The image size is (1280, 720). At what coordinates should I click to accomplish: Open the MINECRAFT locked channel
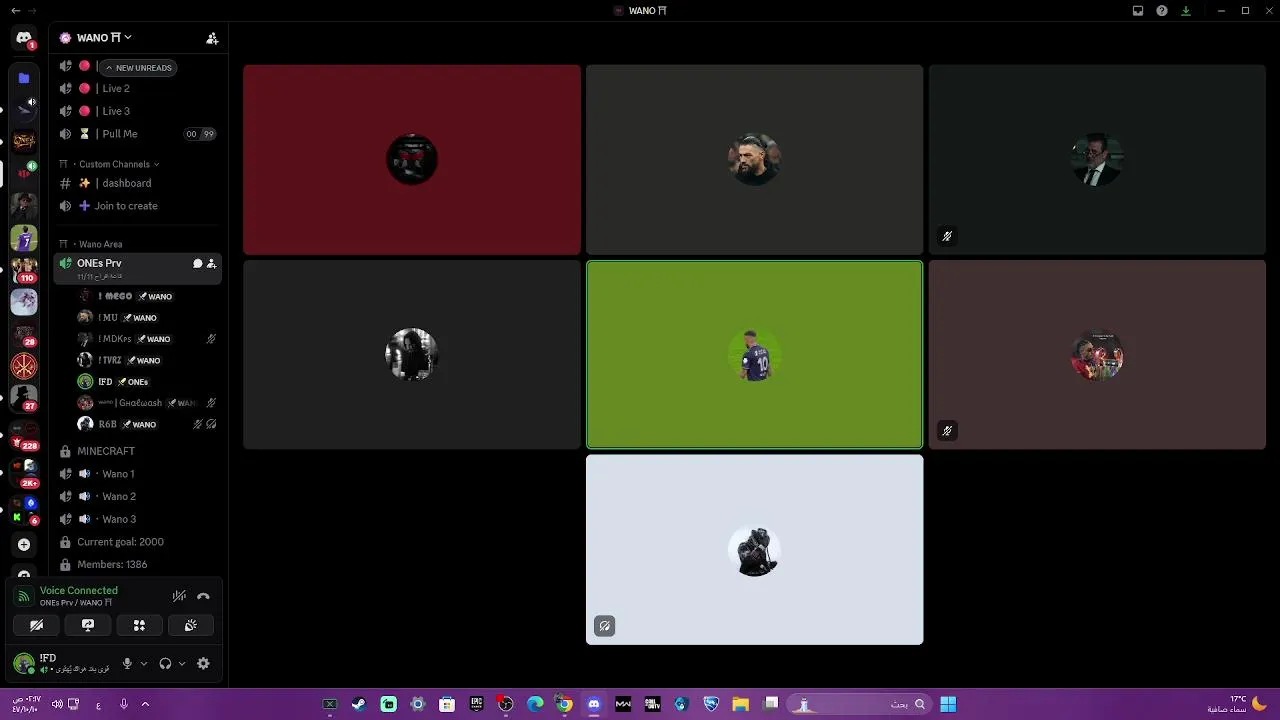[x=138, y=451]
